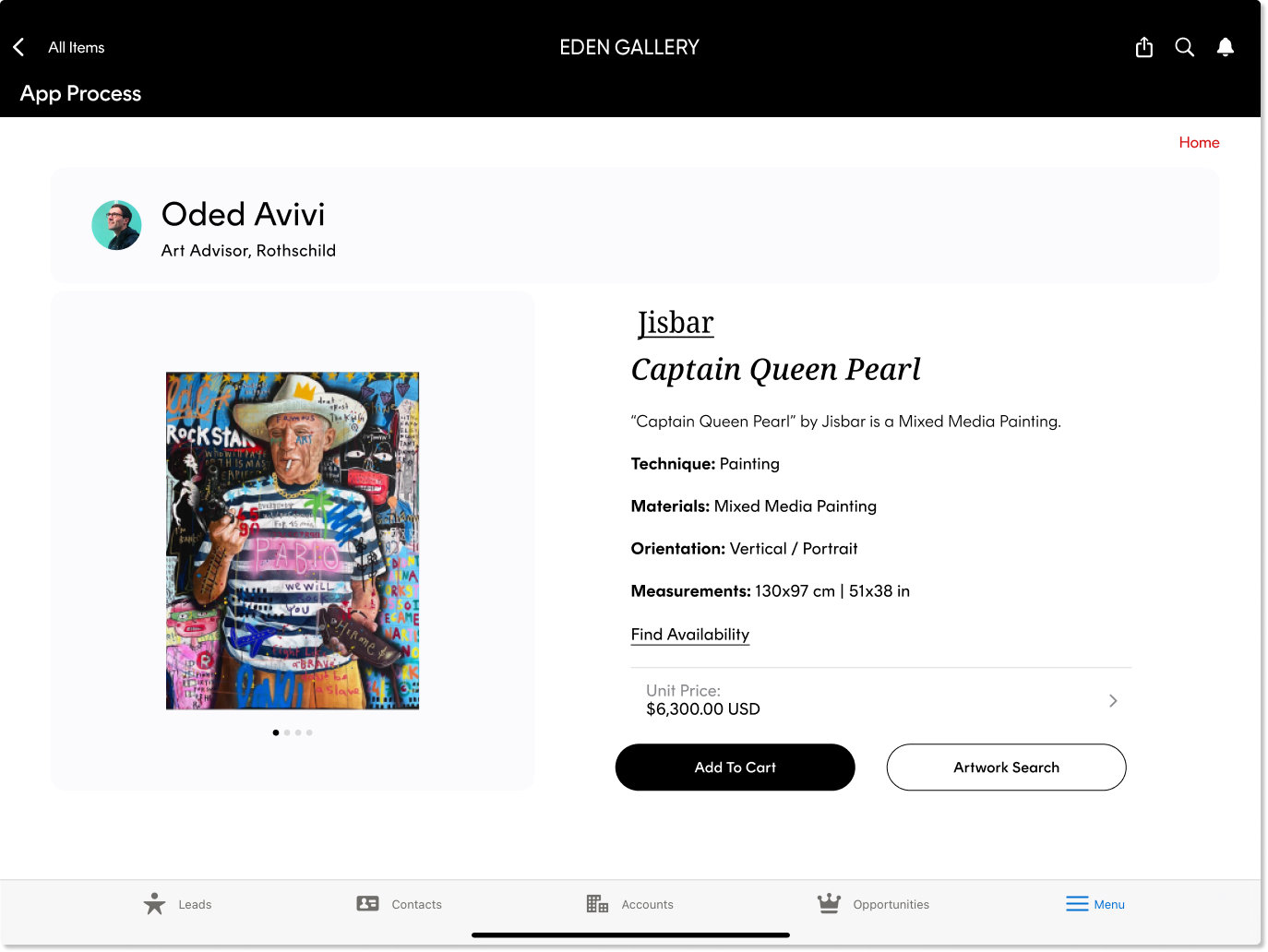Click the Accounts building icon

[597, 904]
